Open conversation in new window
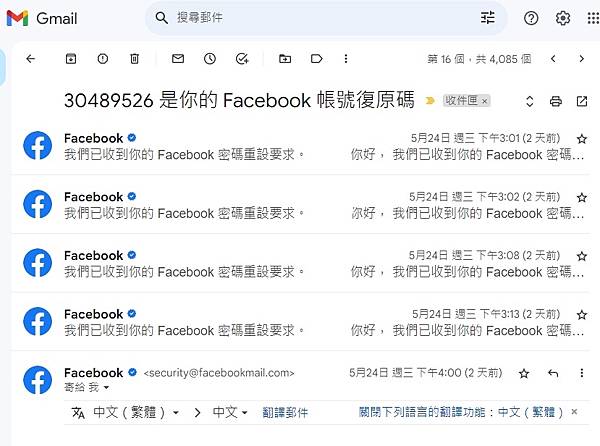 click(x=582, y=101)
